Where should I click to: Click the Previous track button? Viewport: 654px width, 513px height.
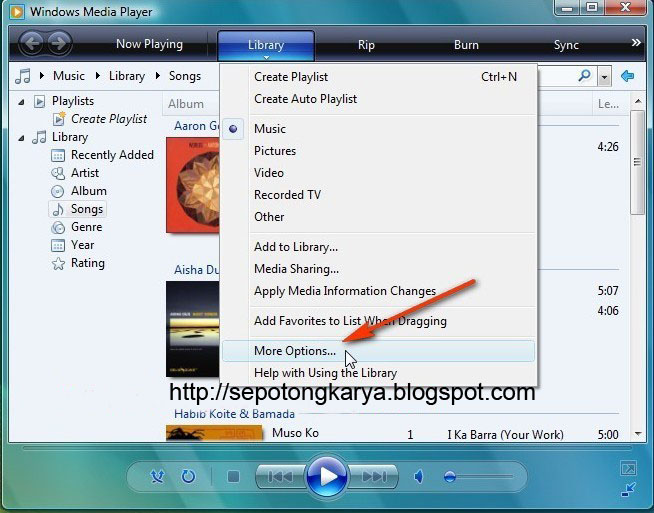pos(279,476)
